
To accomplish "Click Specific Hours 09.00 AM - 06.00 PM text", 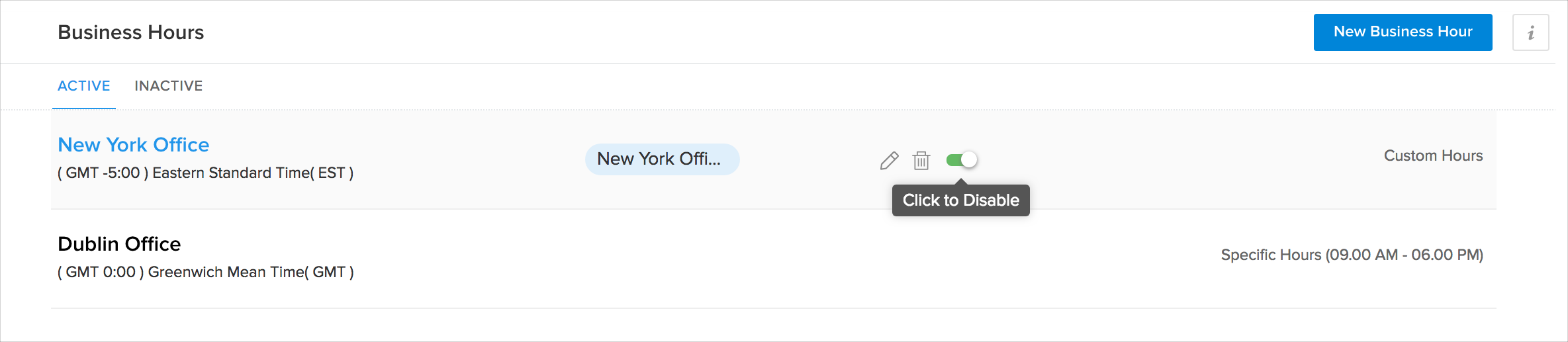I will (x=1352, y=255).
